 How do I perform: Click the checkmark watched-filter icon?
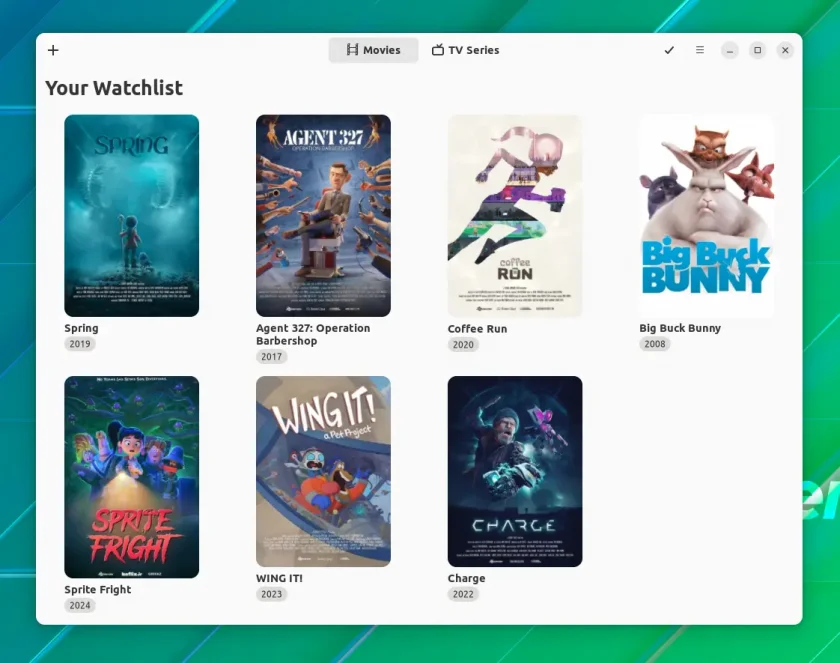point(669,50)
